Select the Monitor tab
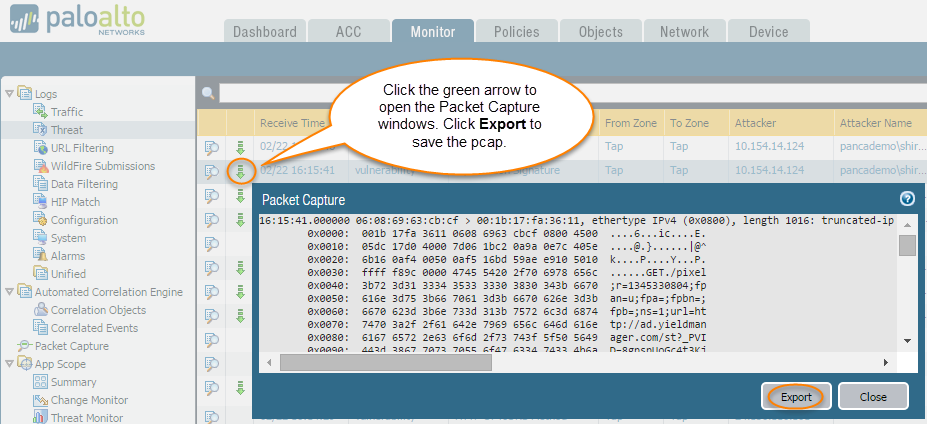Viewport: 927px width, 424px height. pyautogui.click(x=433, y=31)
